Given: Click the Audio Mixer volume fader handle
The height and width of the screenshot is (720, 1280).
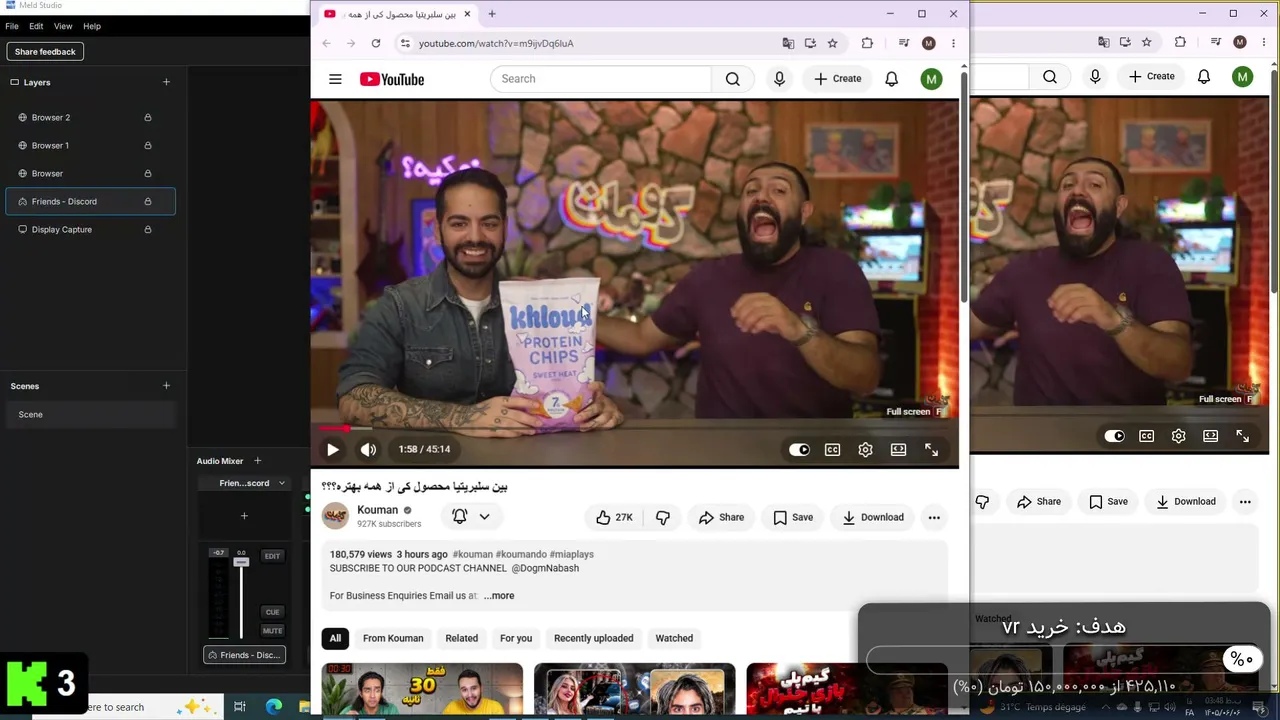Looking at the screenshot, I should point(241,562).
